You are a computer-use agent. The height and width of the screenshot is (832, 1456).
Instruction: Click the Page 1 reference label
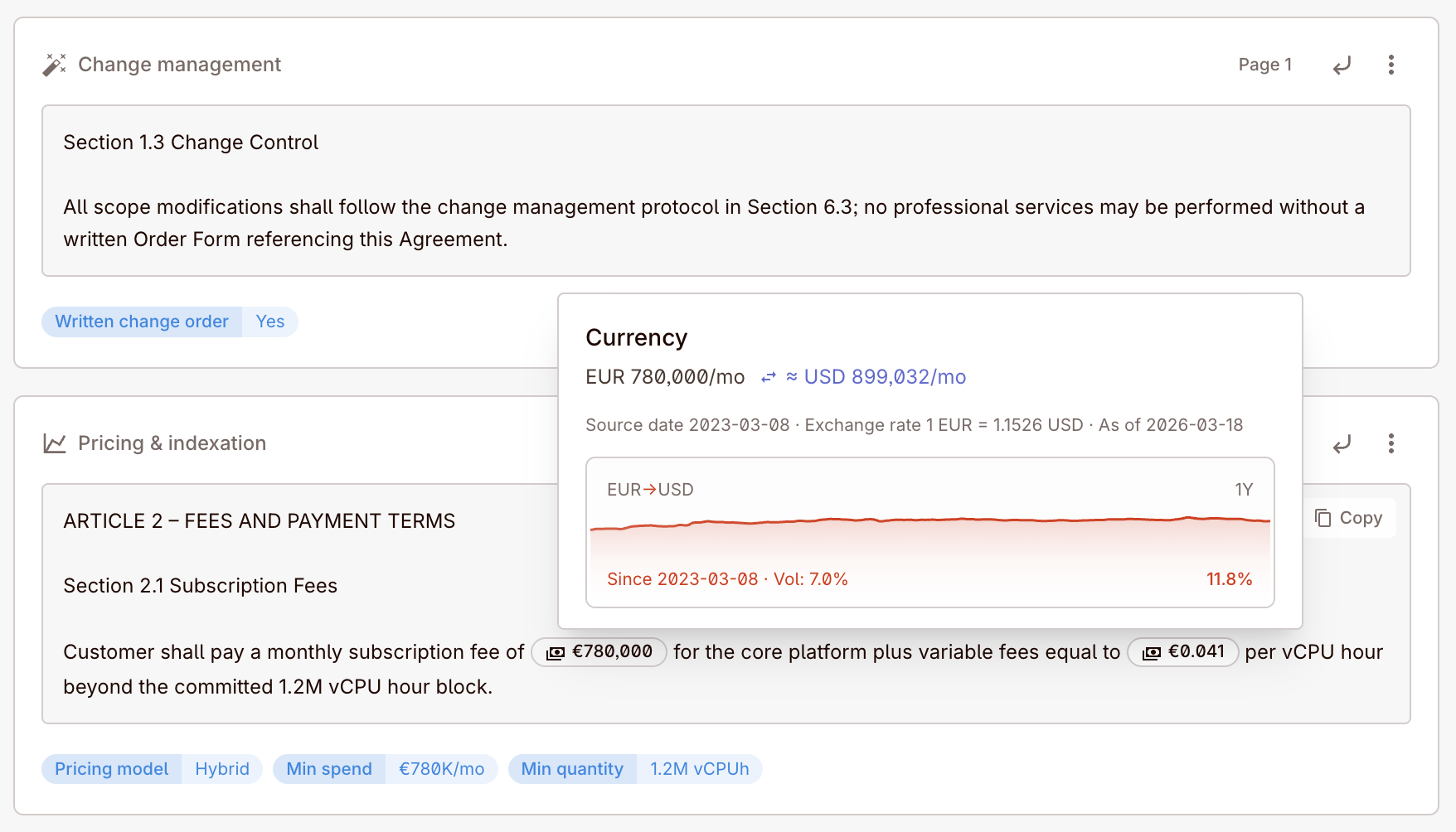(1264, 65)
